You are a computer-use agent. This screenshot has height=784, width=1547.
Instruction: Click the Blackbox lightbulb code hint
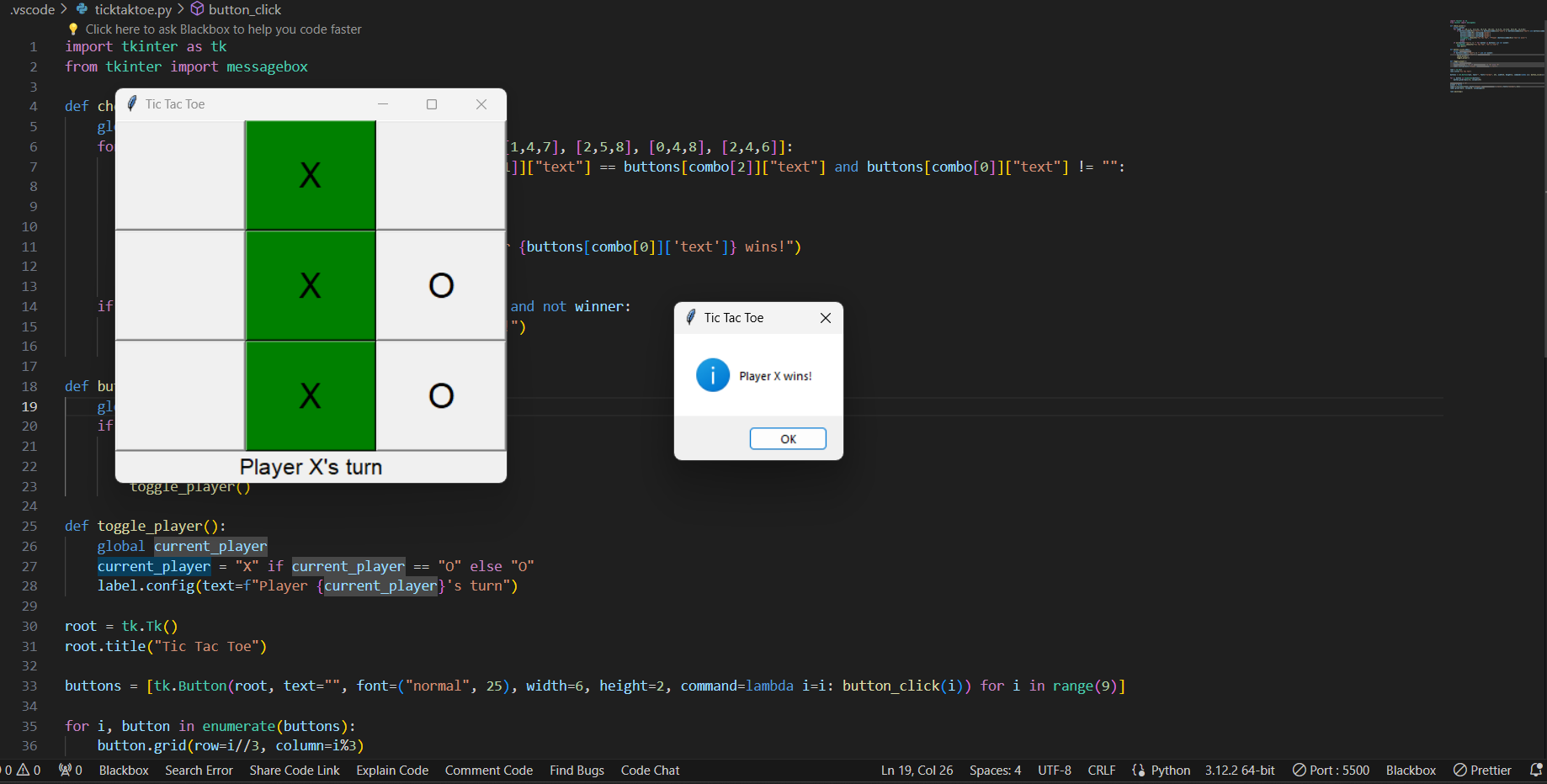(223, 29)
